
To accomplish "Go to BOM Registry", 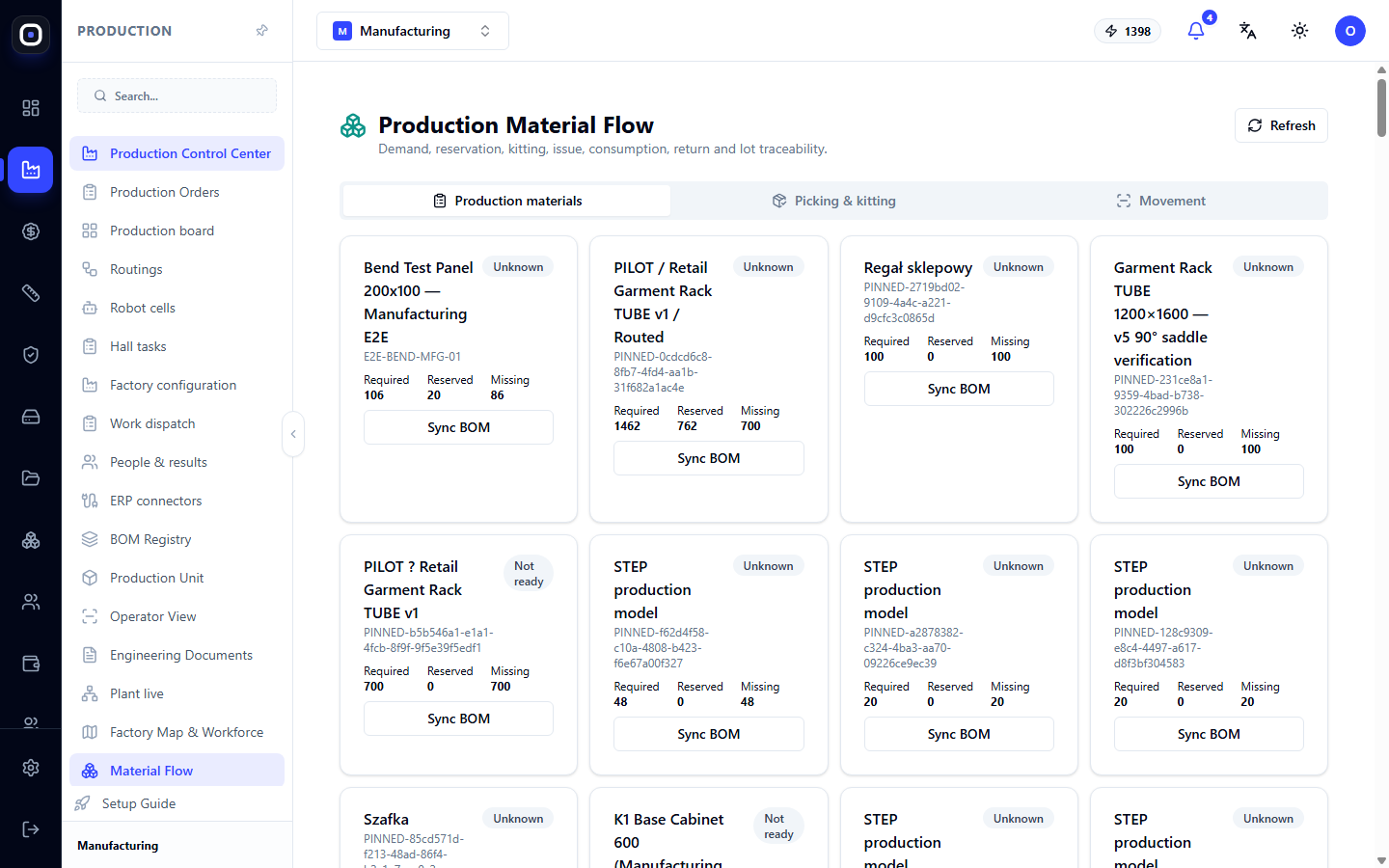I will click(177, 539).
